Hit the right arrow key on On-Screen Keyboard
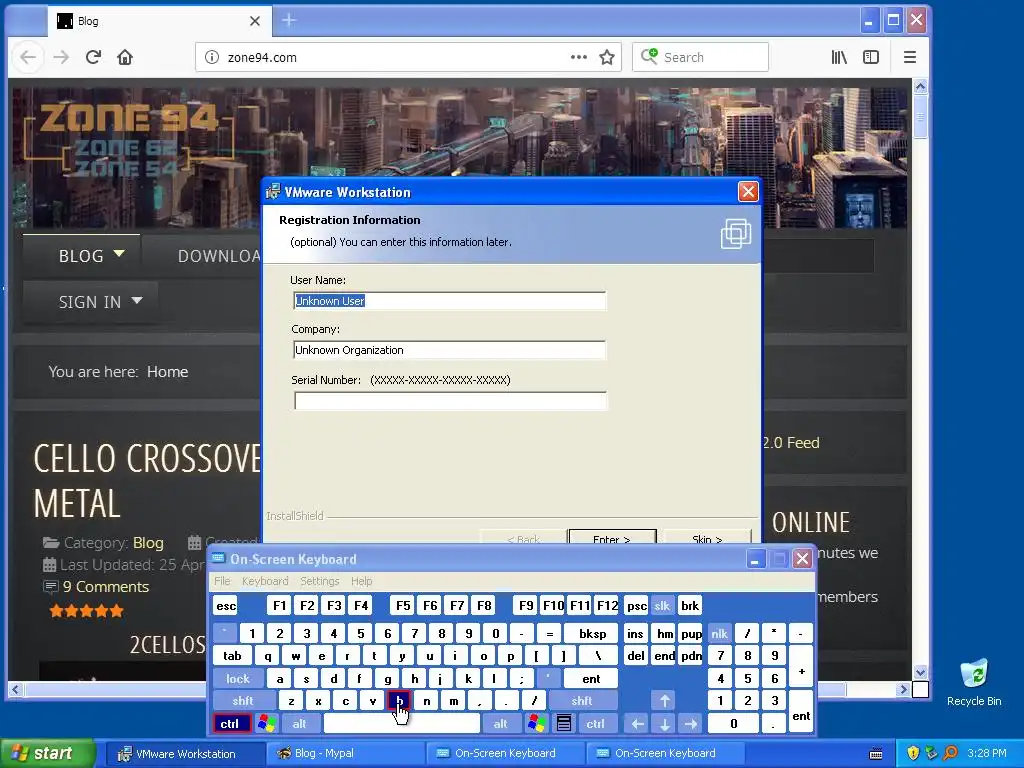Viewport: 1024px width, 768px height. (x=691, y=724)
